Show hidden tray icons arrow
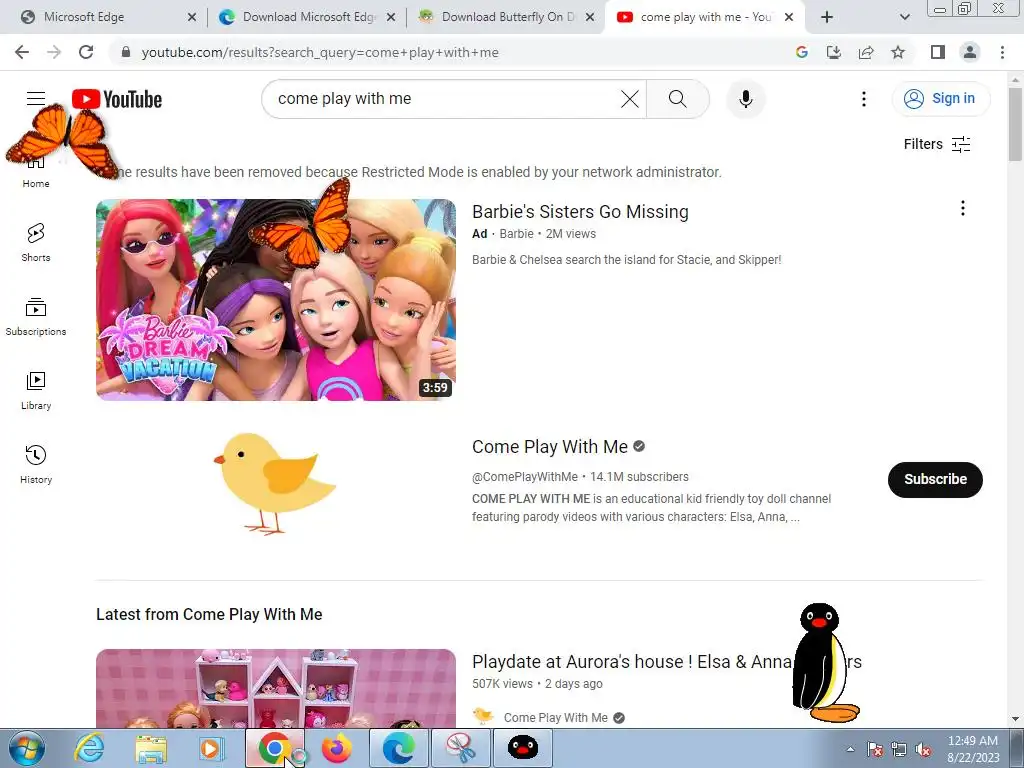 pos(850,749)
